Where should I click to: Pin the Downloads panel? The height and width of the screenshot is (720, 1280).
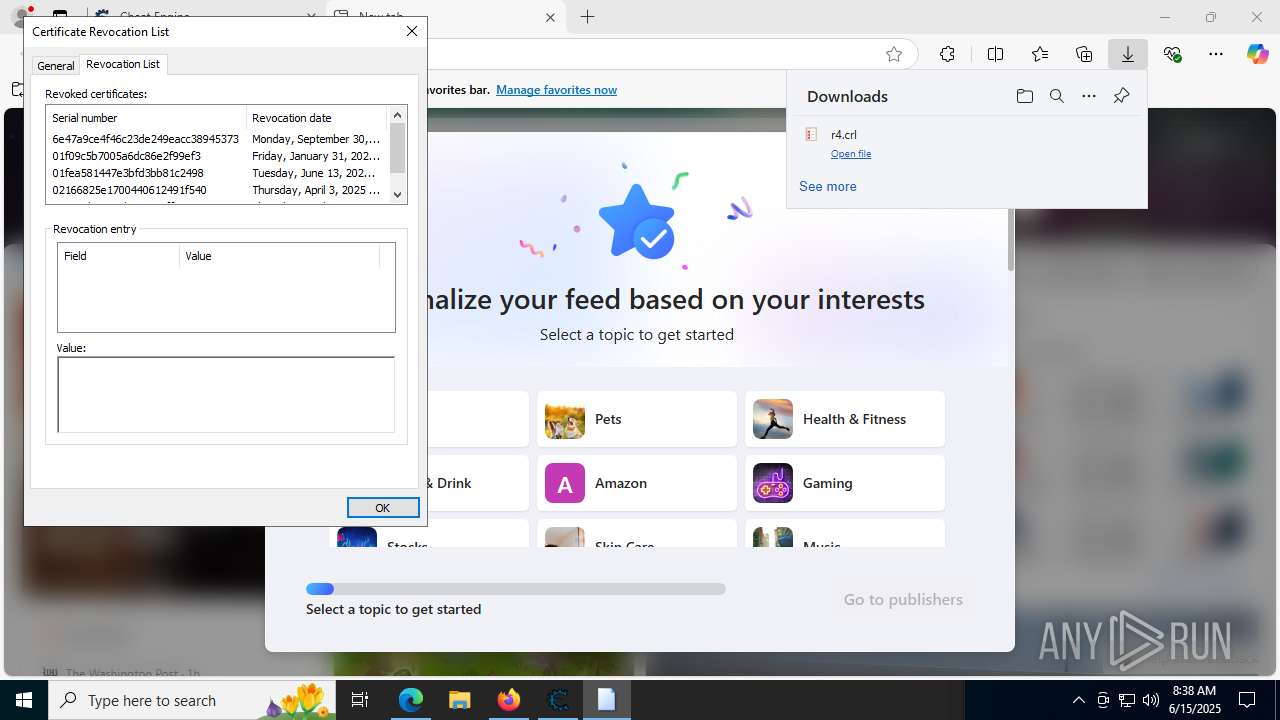coord(1121,96)
